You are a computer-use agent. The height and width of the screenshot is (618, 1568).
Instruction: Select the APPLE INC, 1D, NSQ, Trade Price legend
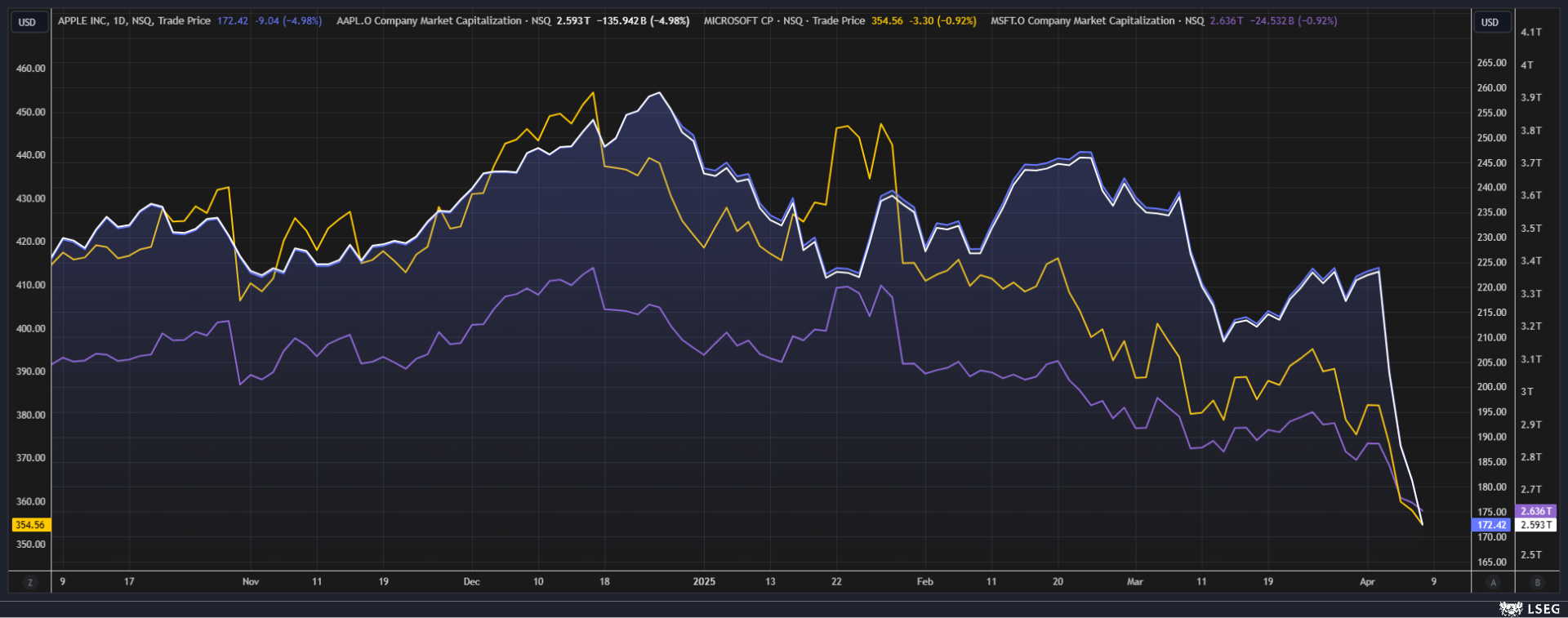tap(134, 21)
